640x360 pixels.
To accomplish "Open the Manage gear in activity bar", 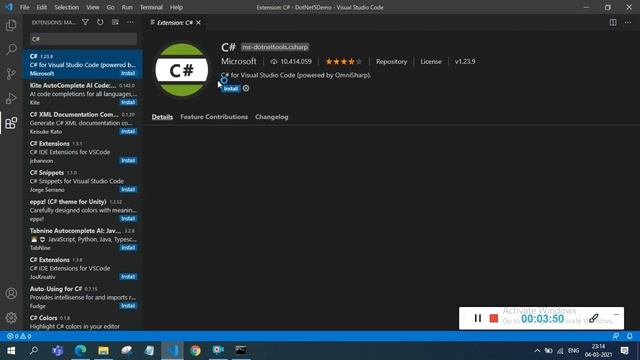I will point(11,318).
